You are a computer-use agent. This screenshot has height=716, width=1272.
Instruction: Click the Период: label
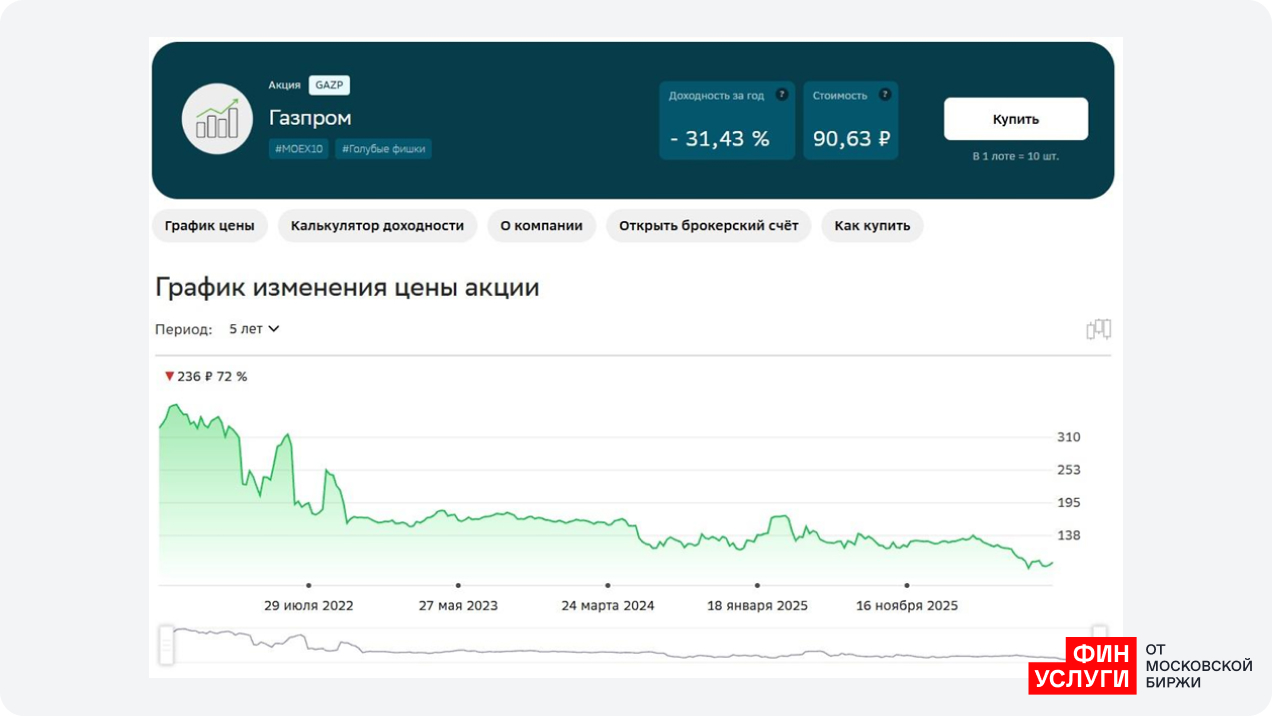point(184,329)
